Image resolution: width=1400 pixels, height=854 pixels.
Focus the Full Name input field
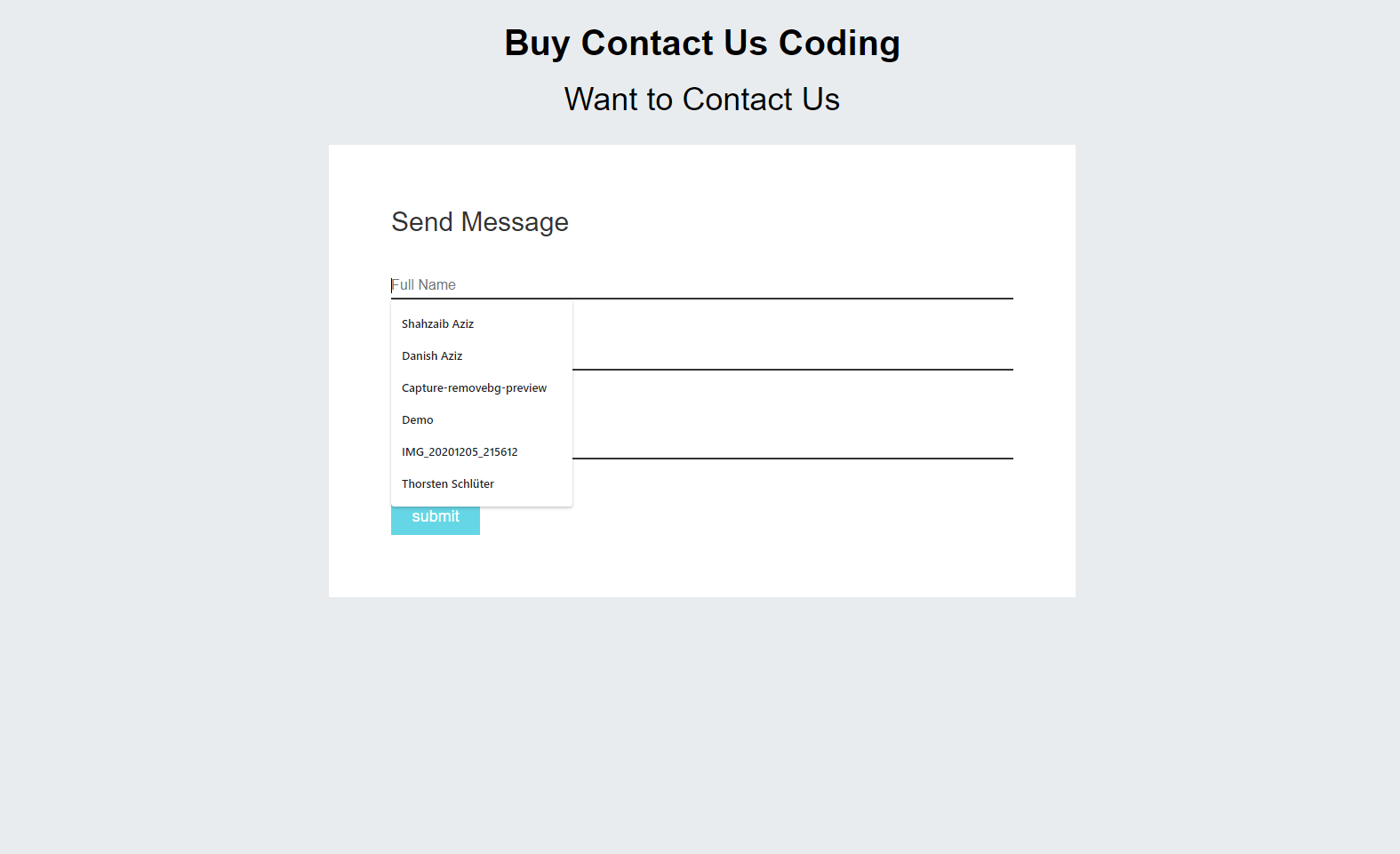pos(701,285)
